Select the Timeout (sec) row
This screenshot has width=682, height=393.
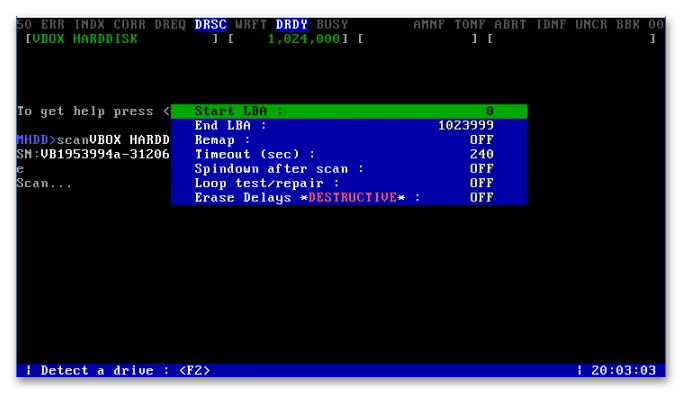tap(349, 154)
